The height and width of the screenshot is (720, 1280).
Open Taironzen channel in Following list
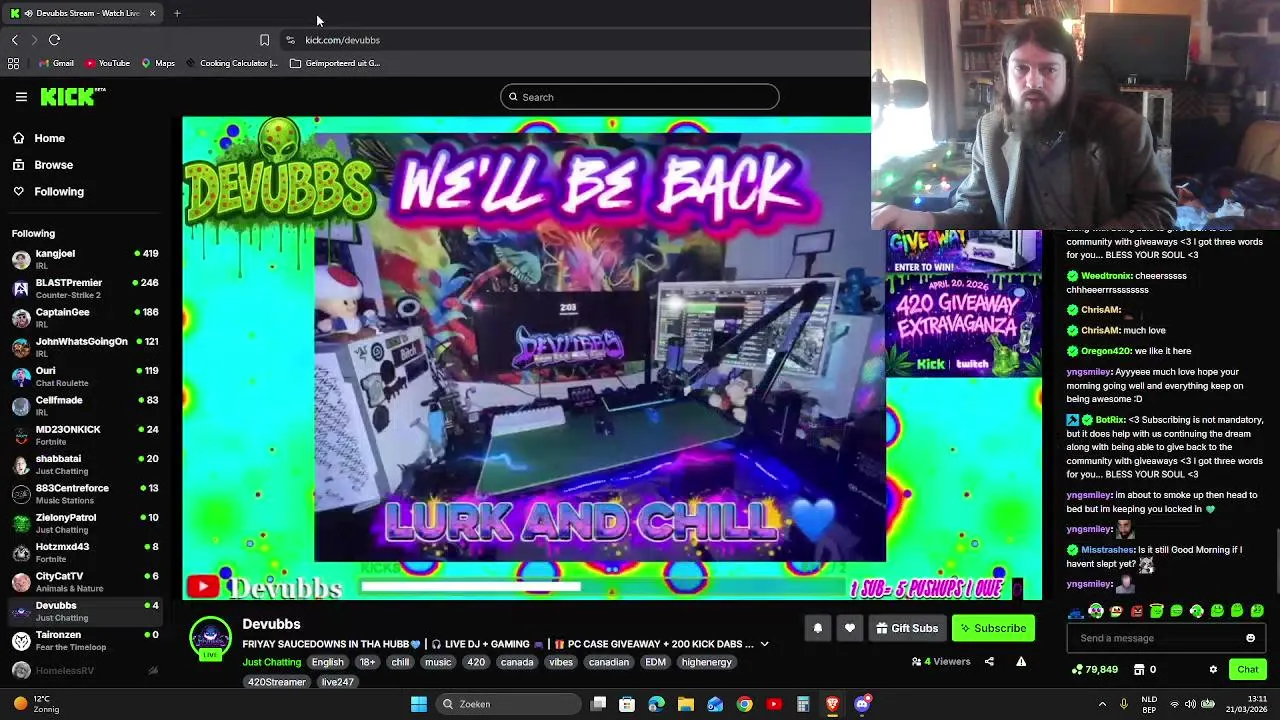(86, 640)
